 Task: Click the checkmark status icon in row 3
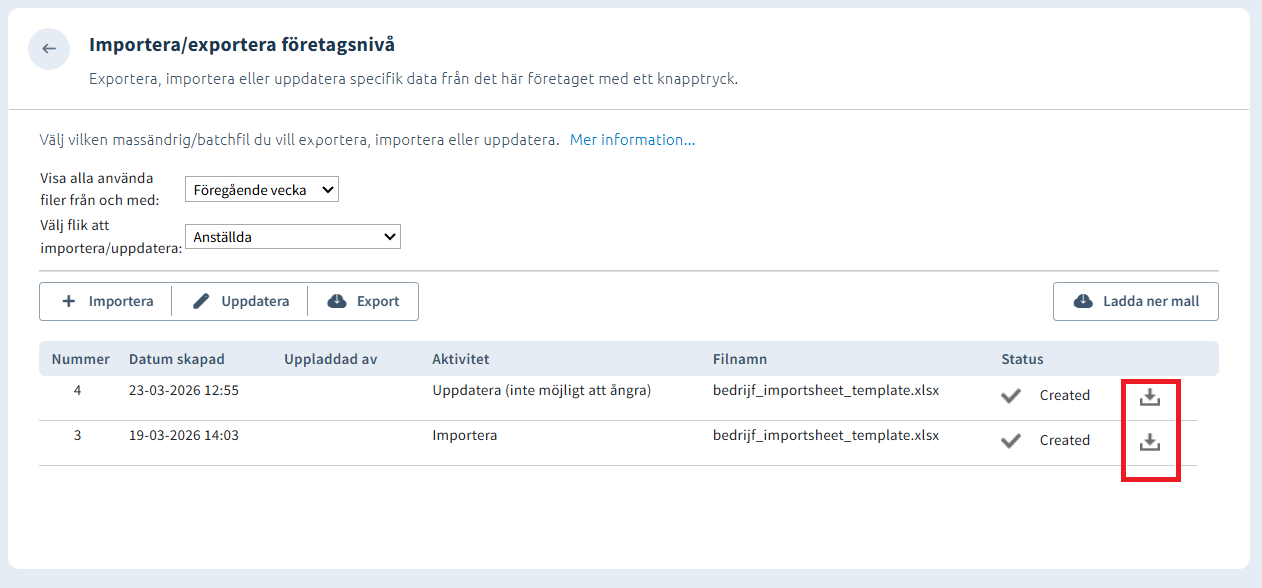(x=1011, y=441)
